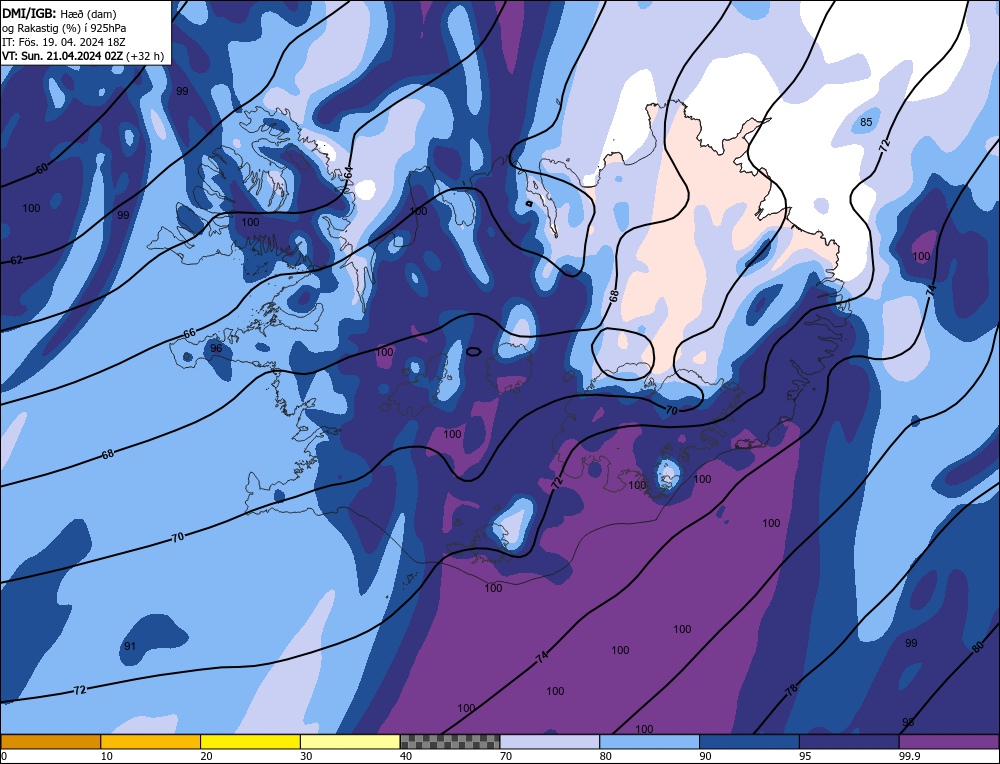The height and width of the screenshot is (764, 1000).
Task: Click the 'DMI/IGB: Hæð (dam)' title line
Action: [59, 13]
